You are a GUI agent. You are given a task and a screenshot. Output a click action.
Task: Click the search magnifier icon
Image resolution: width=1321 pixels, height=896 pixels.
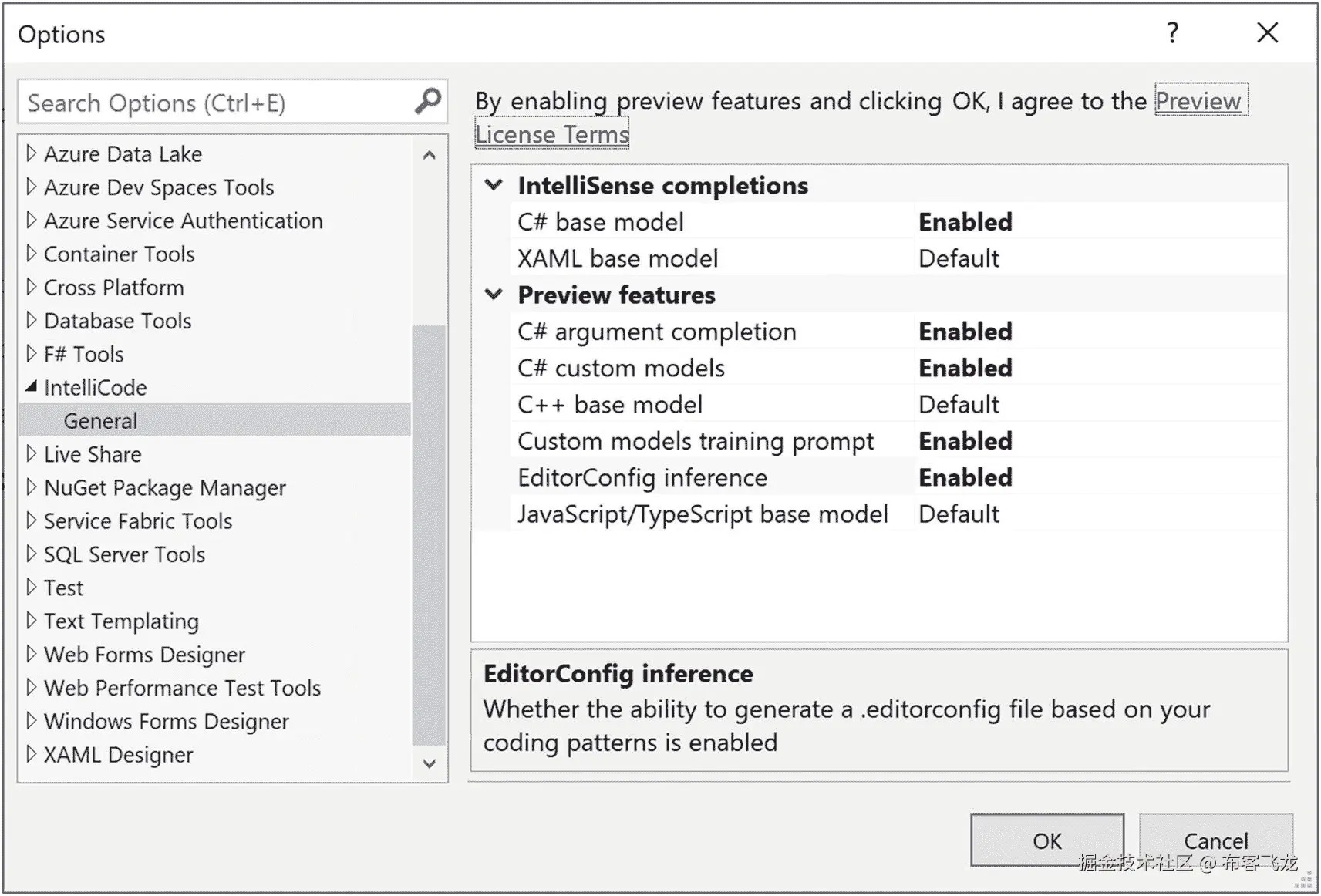428,101
